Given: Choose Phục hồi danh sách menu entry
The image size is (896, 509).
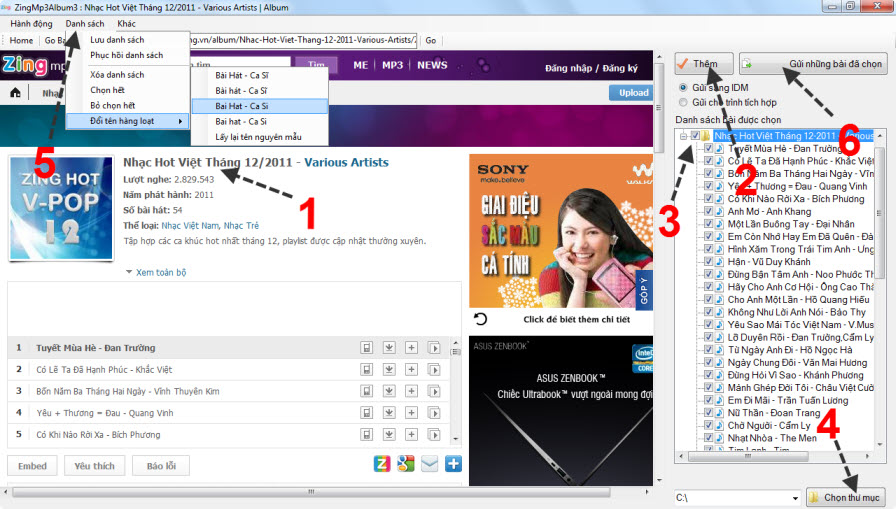Looking at the screenshot, I should point(127,55).
